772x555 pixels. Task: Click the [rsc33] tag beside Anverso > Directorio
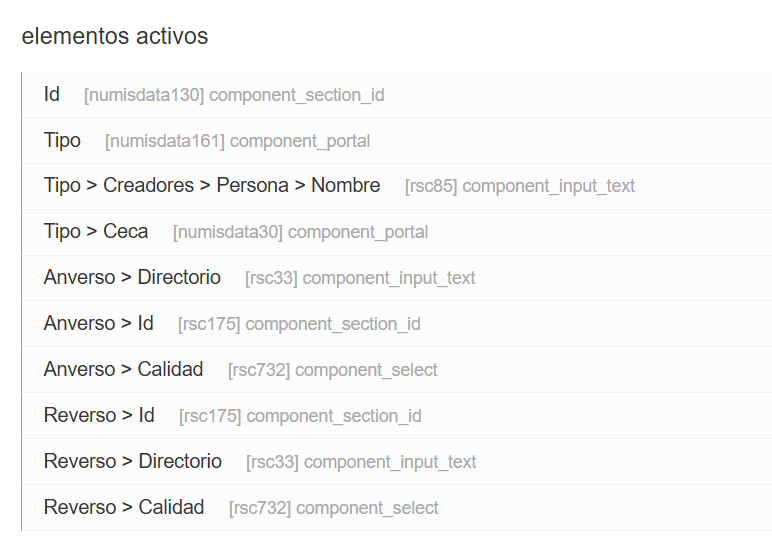(271, 279)
